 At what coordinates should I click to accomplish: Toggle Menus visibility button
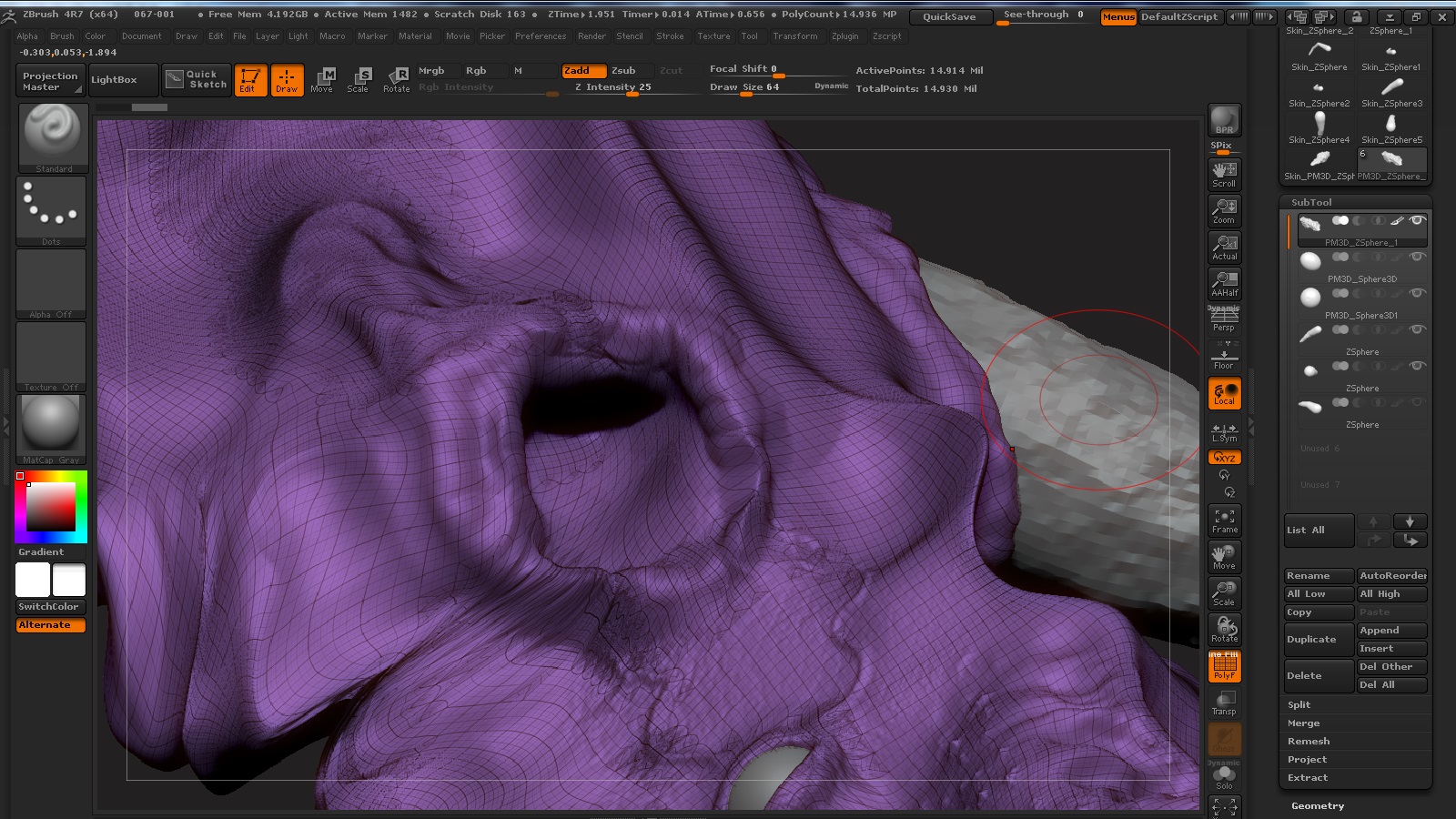1118,16
